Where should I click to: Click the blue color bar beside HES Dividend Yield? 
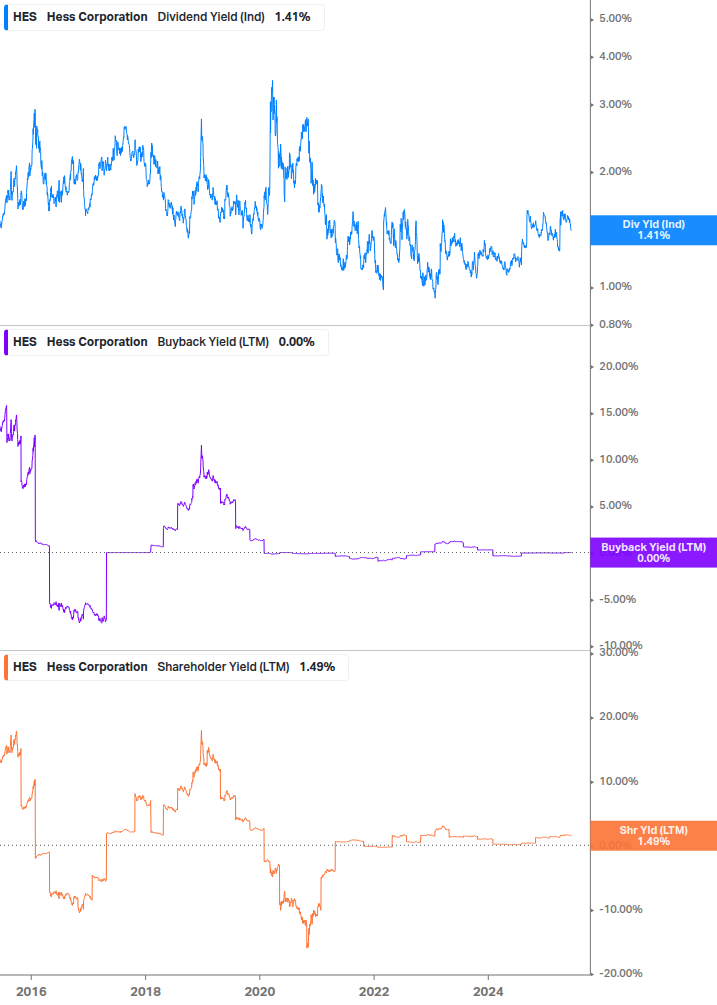click(x=6, y=17)
